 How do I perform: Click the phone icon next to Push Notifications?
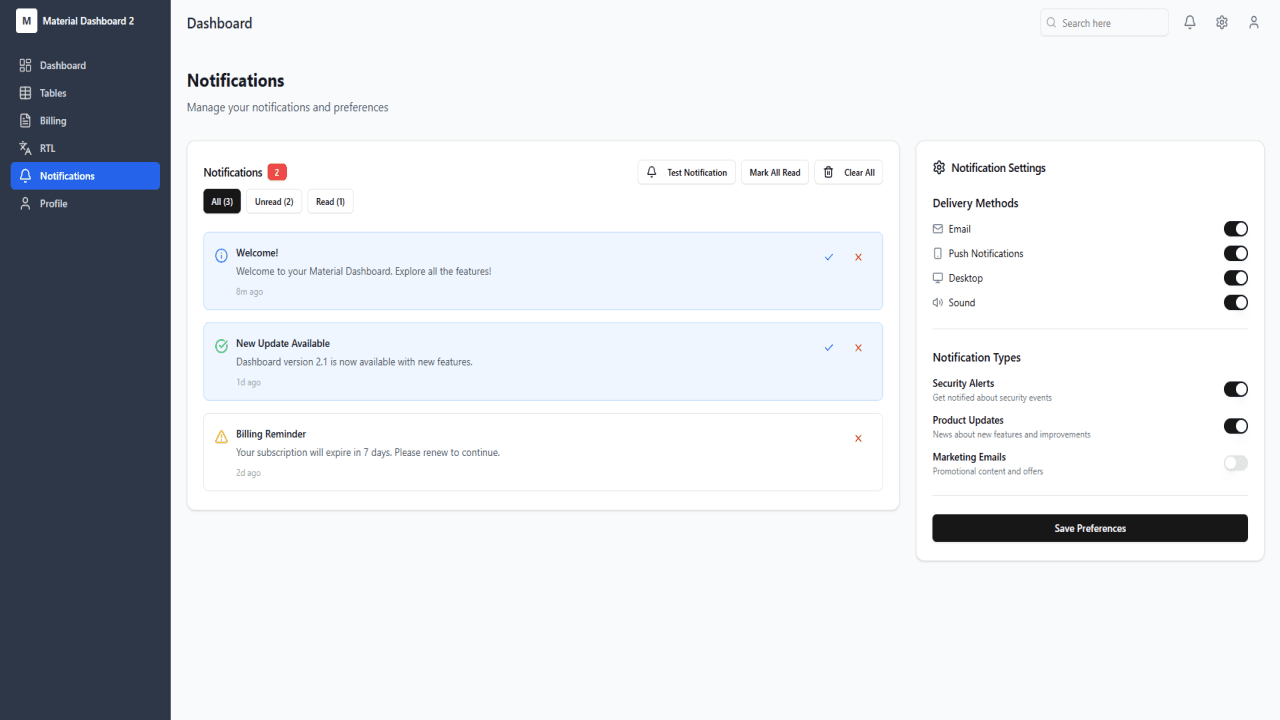tap(938, 253)
